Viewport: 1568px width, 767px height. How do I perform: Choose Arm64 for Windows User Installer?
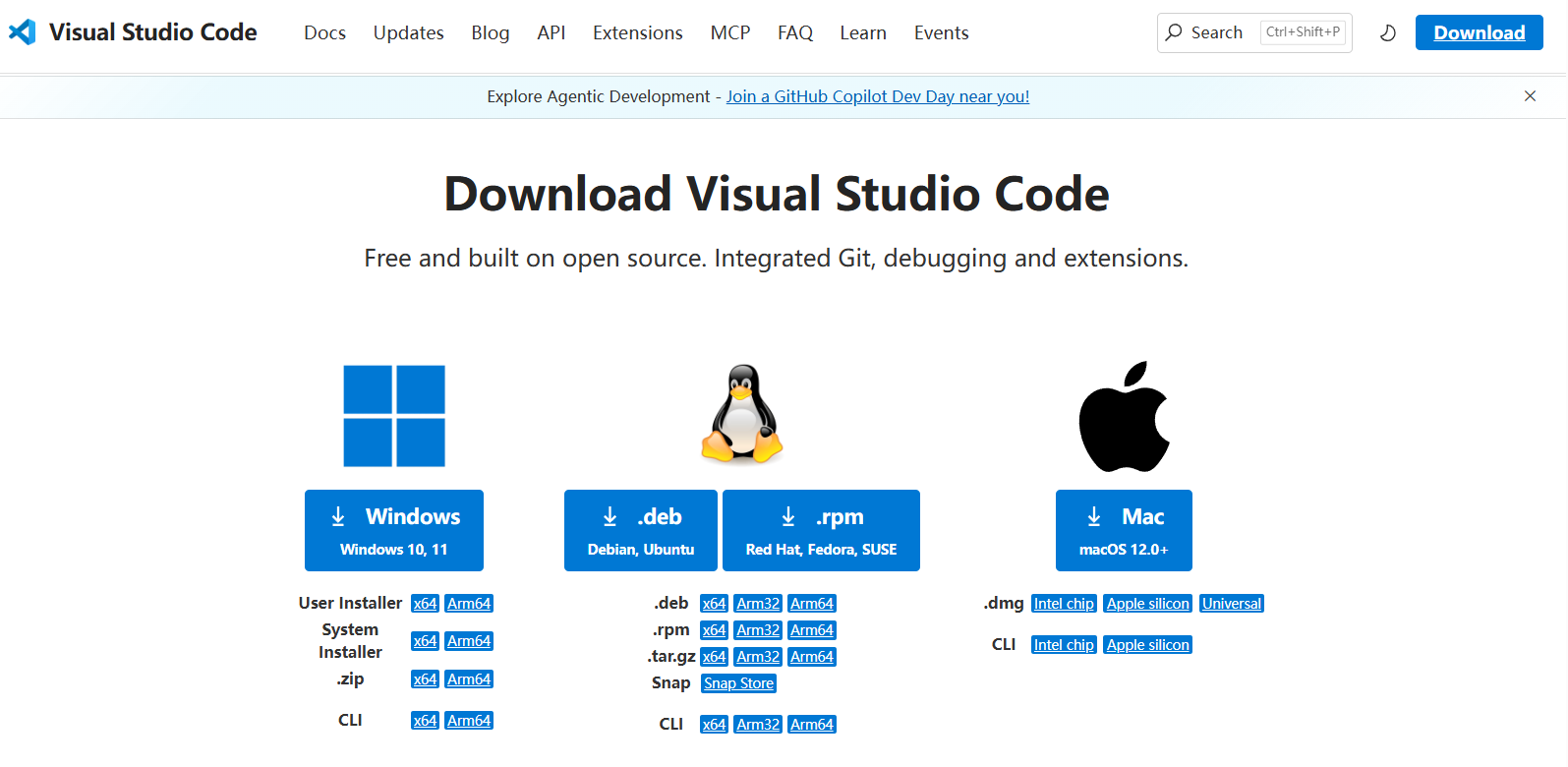(x=469, y=604)
